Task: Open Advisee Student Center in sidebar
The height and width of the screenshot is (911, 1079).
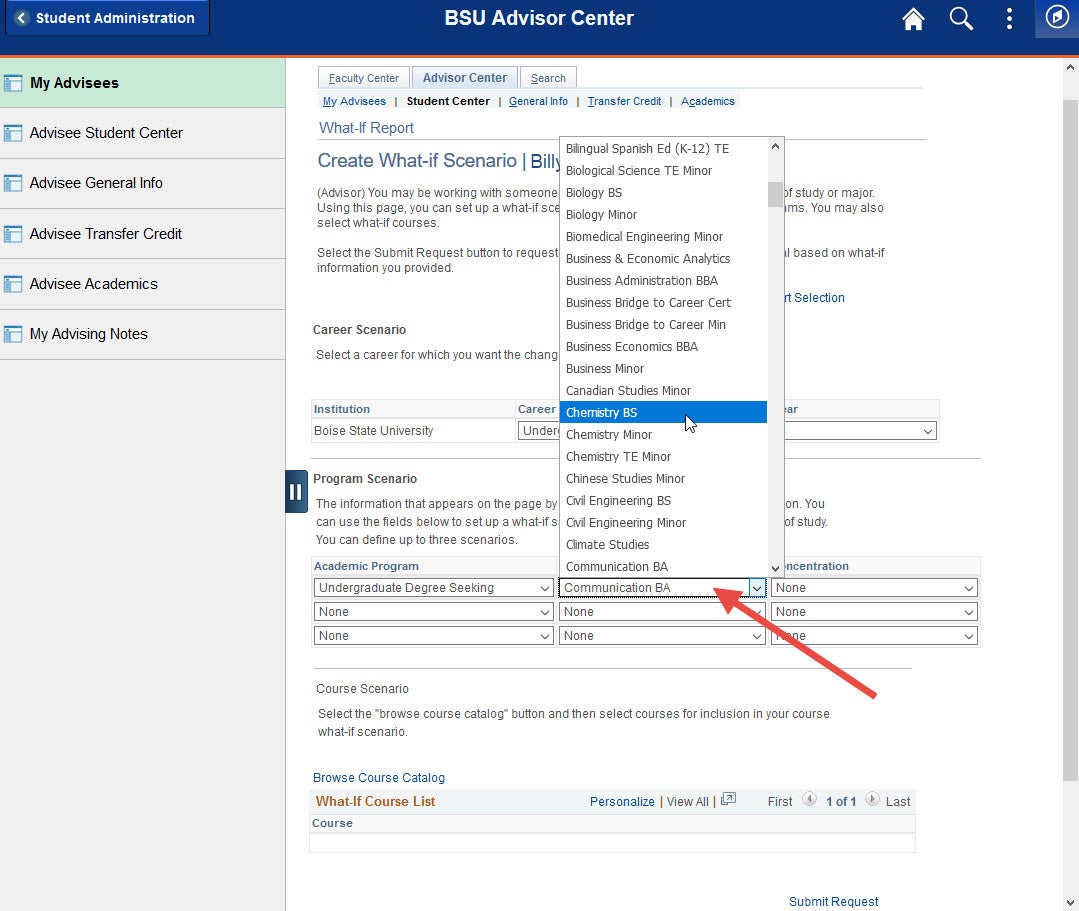Action: (142, 133)
